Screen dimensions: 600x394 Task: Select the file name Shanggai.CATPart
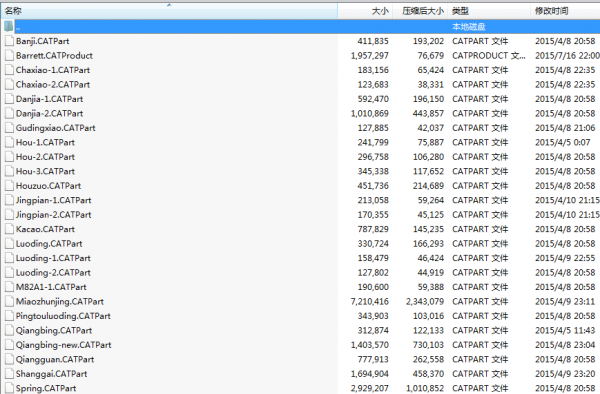[52, 374]
